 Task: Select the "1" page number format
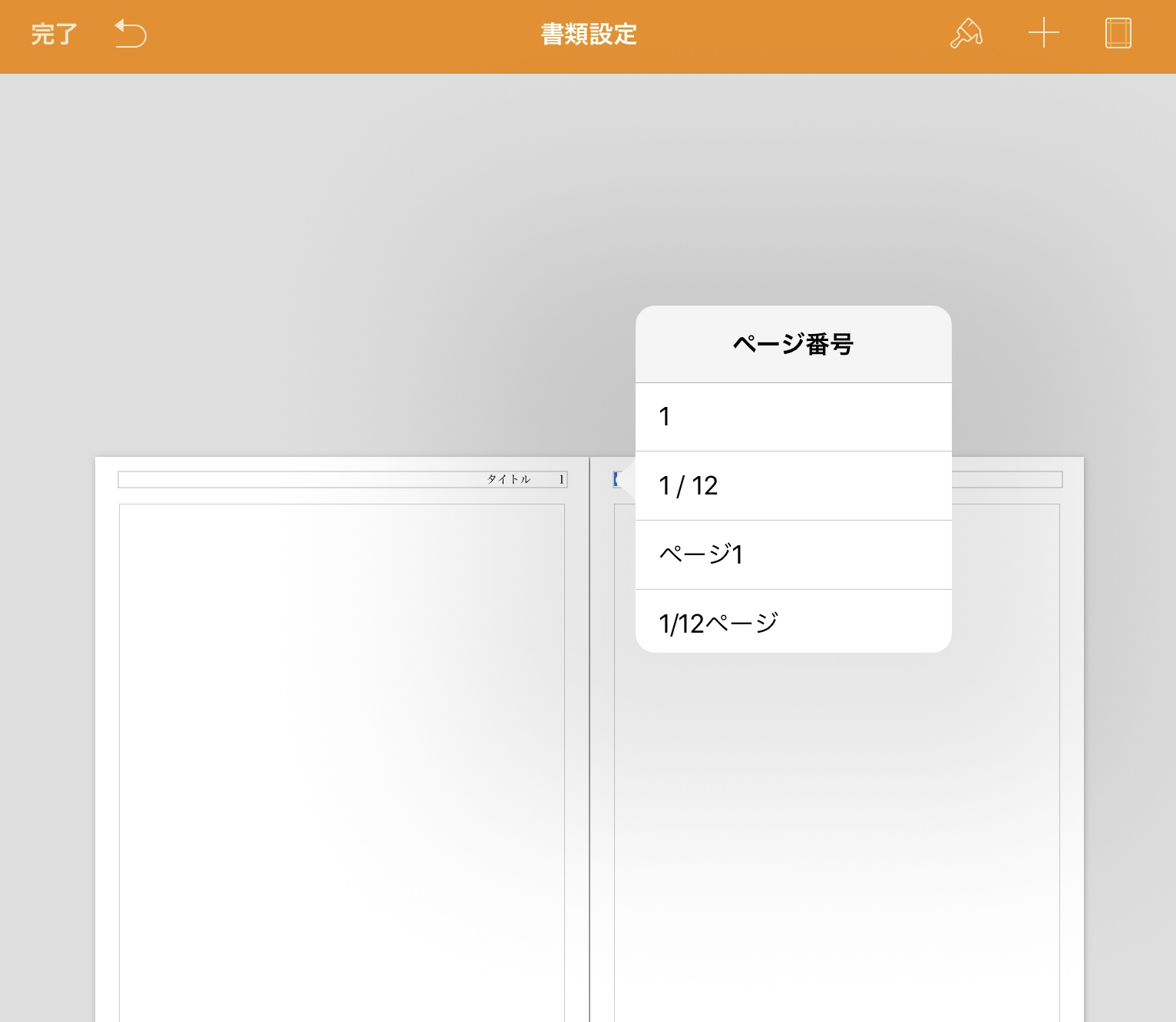click(793, 417)
